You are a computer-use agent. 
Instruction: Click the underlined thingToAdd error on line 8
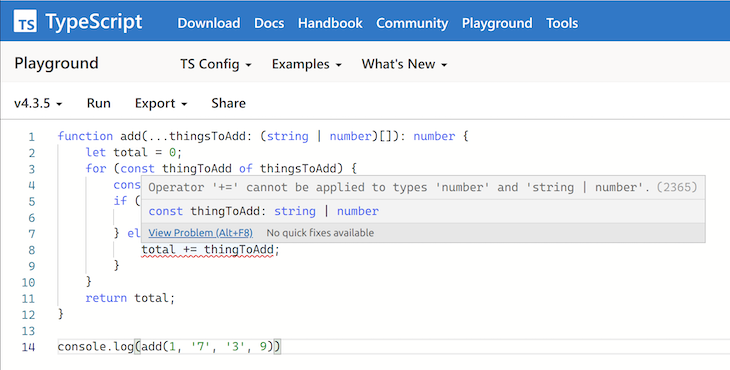pyautogui.click(x=238, y=250)
